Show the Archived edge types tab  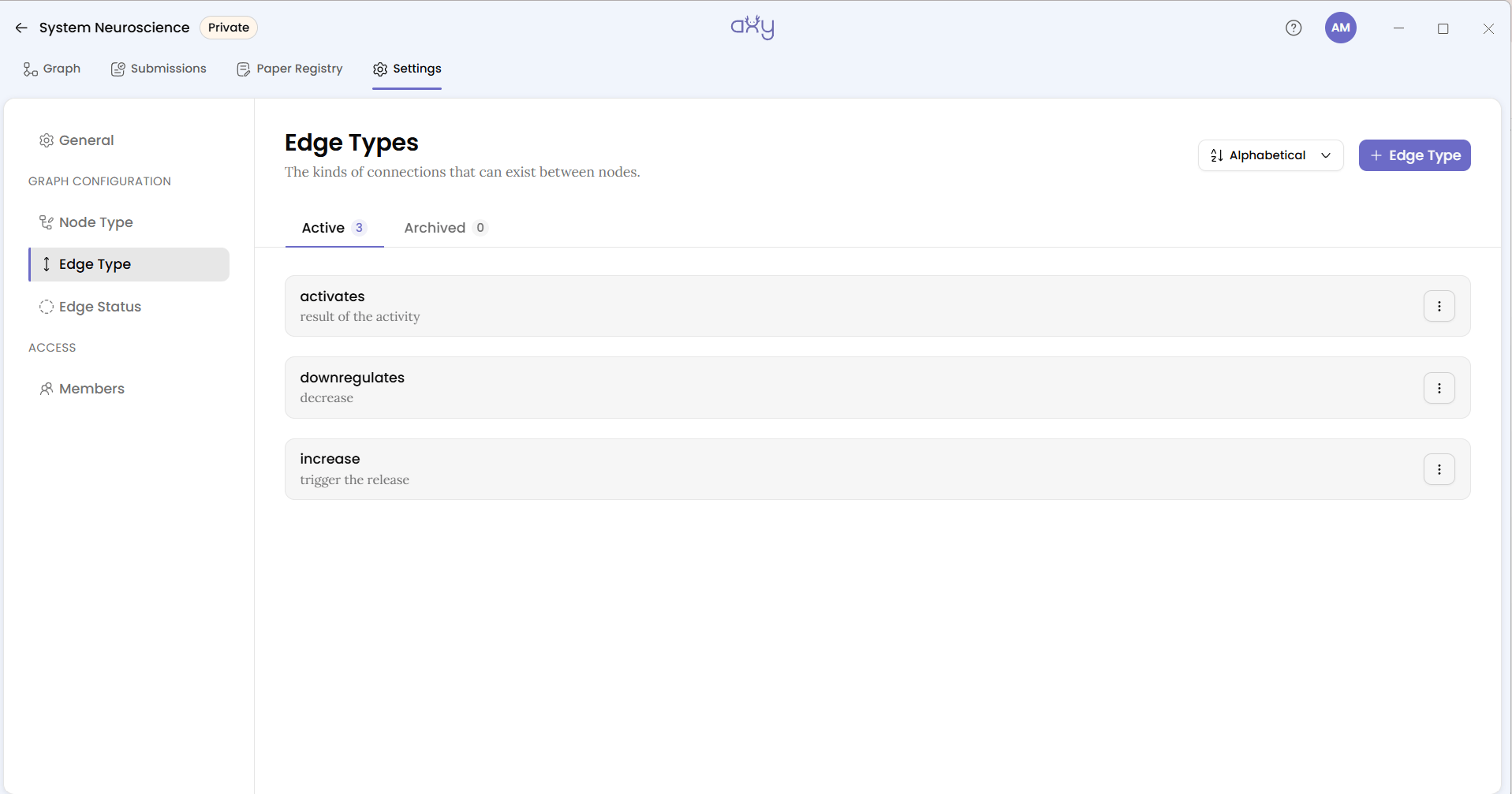pos(446,228)
